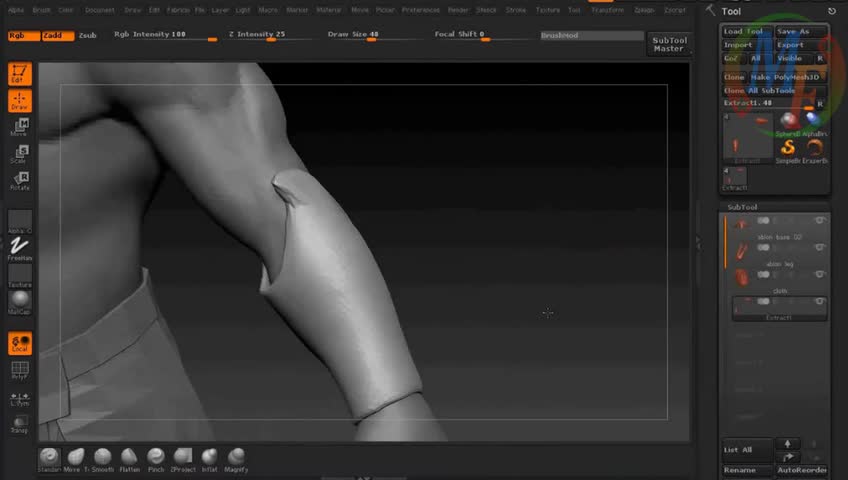The height and width of the screenshot is (480, 848).
Task: Click Make PolyMesh3D button
Action: pyautogui.click(x=788, y=77)
